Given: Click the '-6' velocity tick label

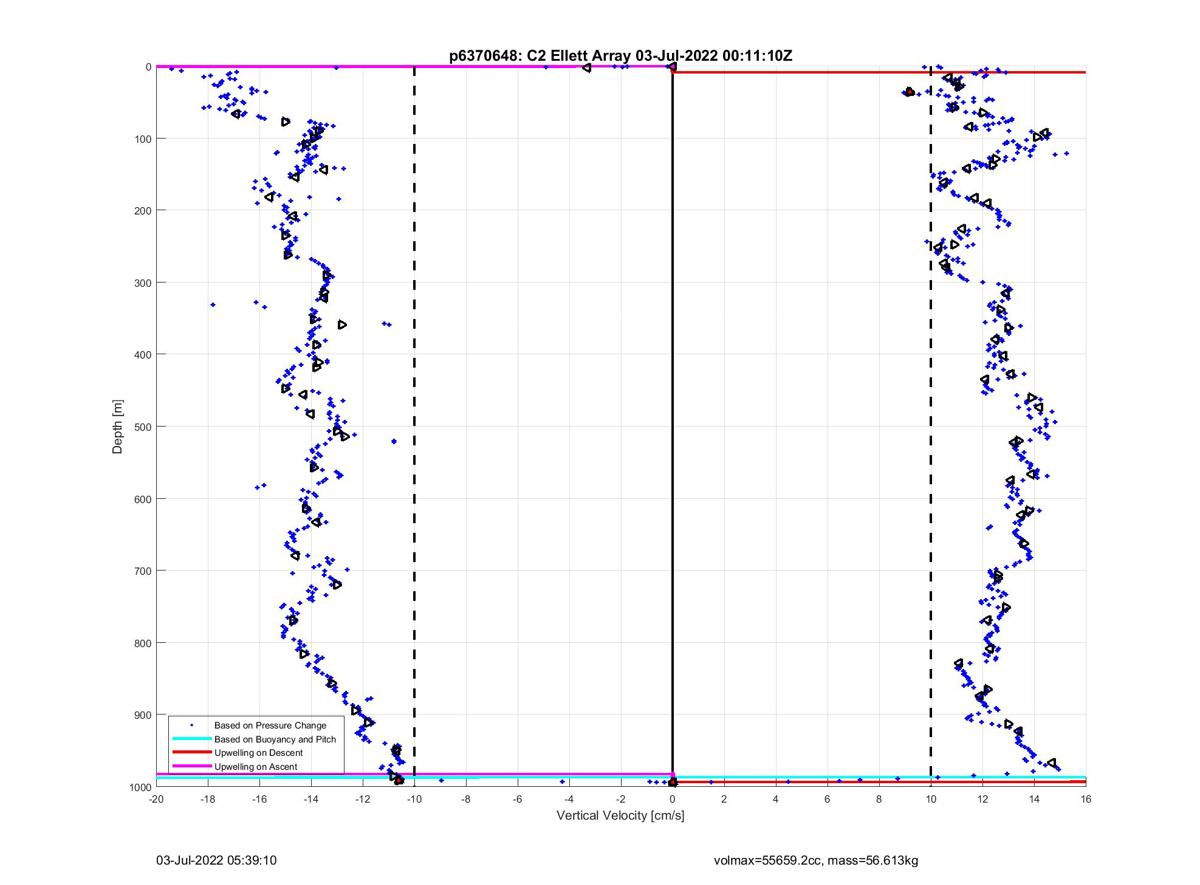Looking at the screenshot, I should coord(518,799).
